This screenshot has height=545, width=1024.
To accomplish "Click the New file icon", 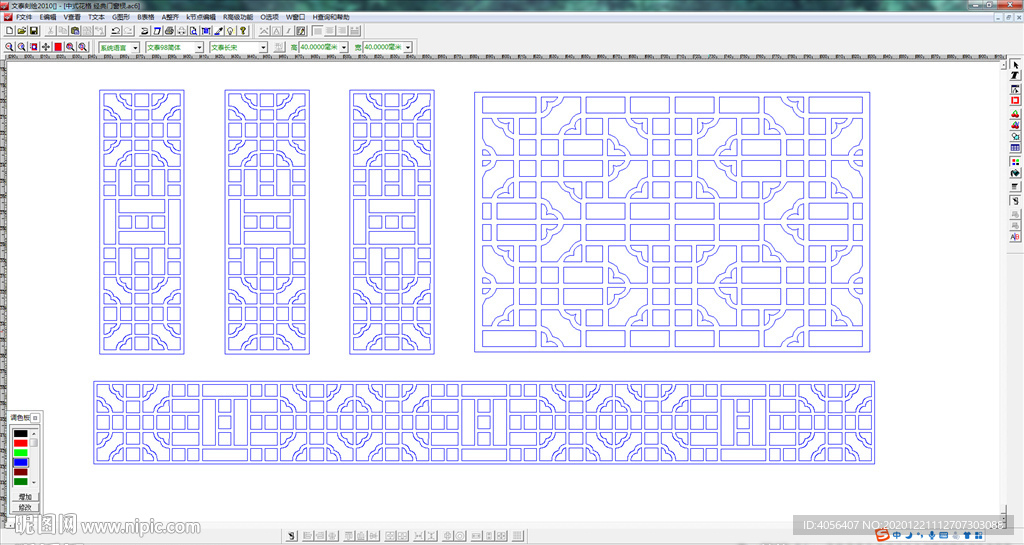I will tap(9, 31).
